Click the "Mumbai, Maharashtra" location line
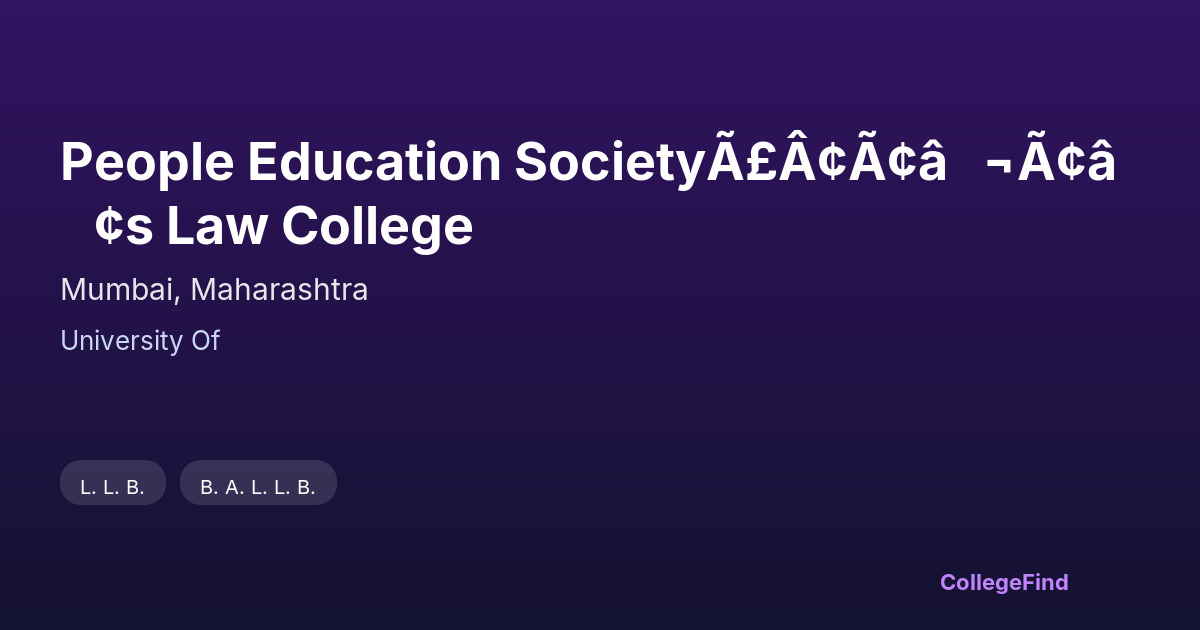This screenshot has height=630, width=1200. (x=214, y=290)
